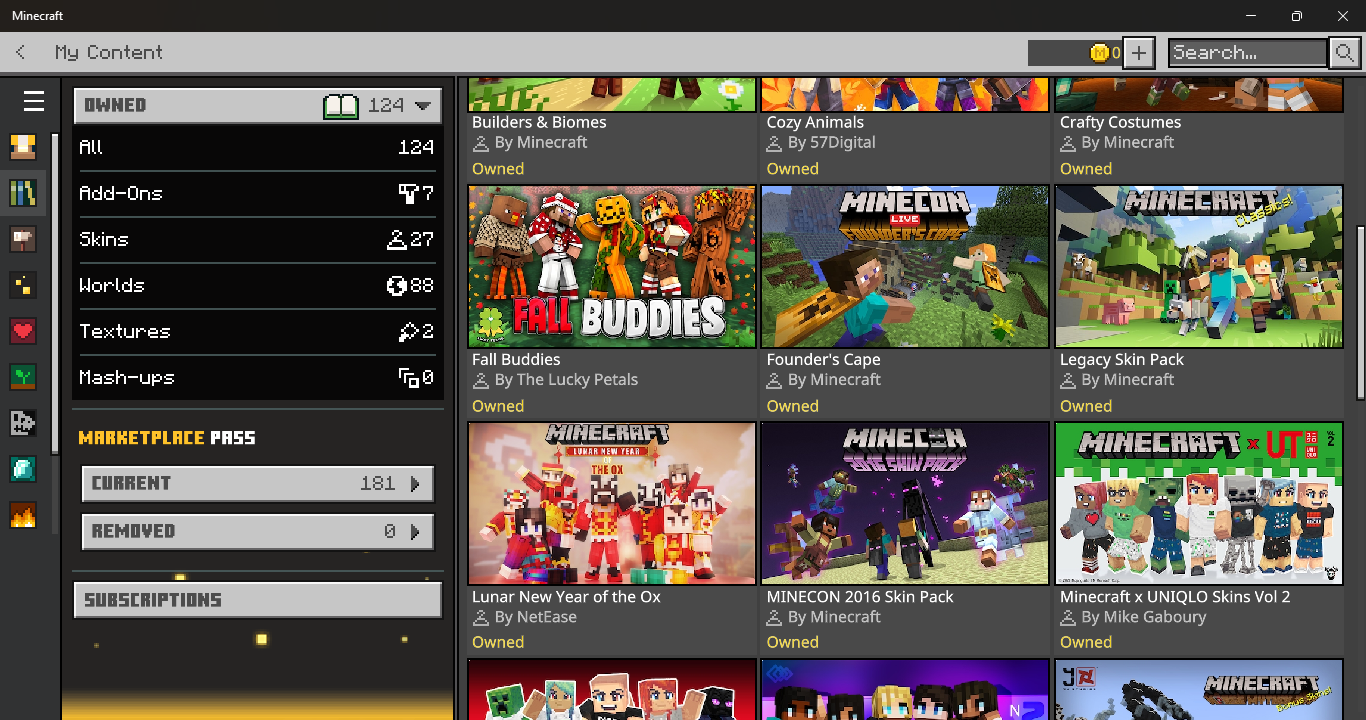The height and width of the screenshot is (720, 1366).
Task: Click the Owned label under Builders & Biomes
Action: 498,169
